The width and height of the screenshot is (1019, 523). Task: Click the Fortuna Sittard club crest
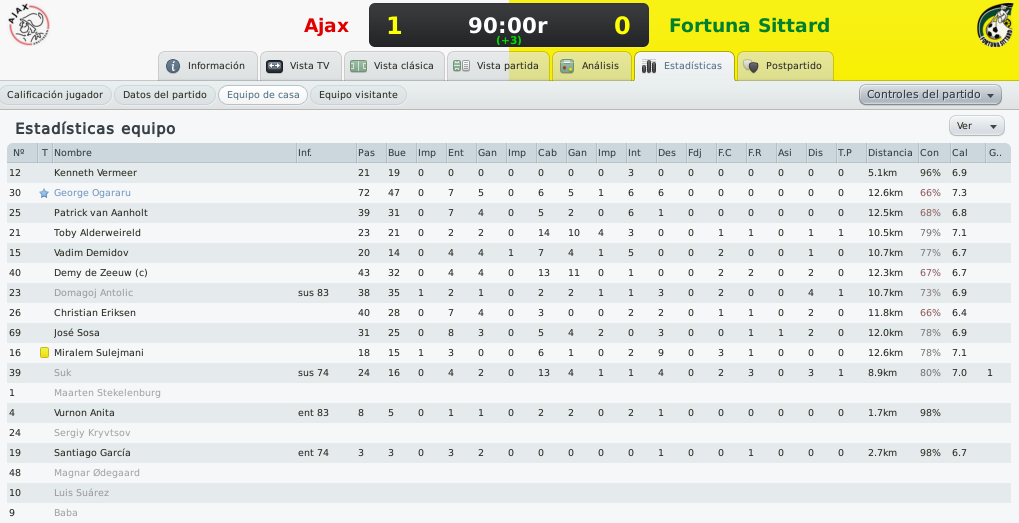(x=996, y=26)
